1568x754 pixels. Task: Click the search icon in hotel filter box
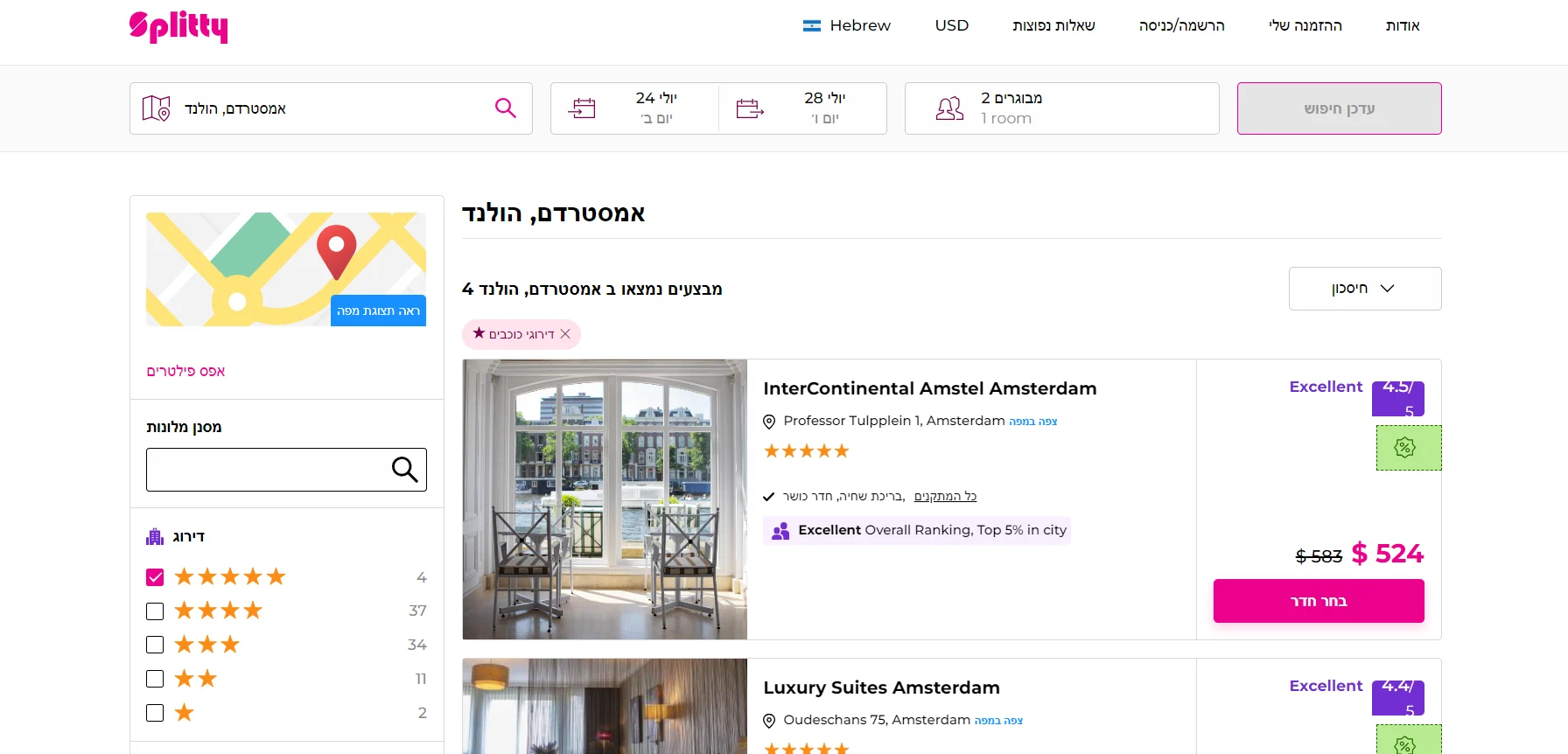point(404,470)
